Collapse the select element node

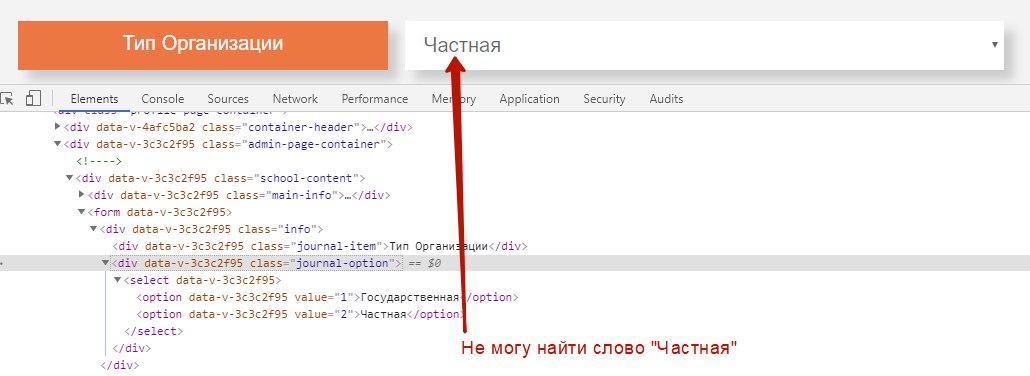click(118, 280)
